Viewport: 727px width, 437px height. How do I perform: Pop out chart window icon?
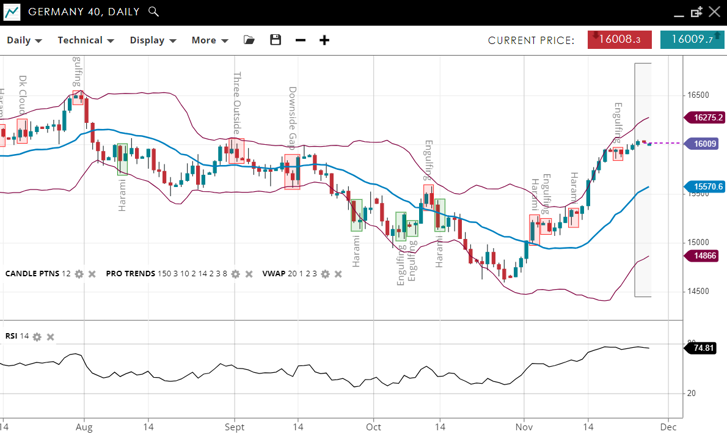pyautogui.click(x=696, y=12)
